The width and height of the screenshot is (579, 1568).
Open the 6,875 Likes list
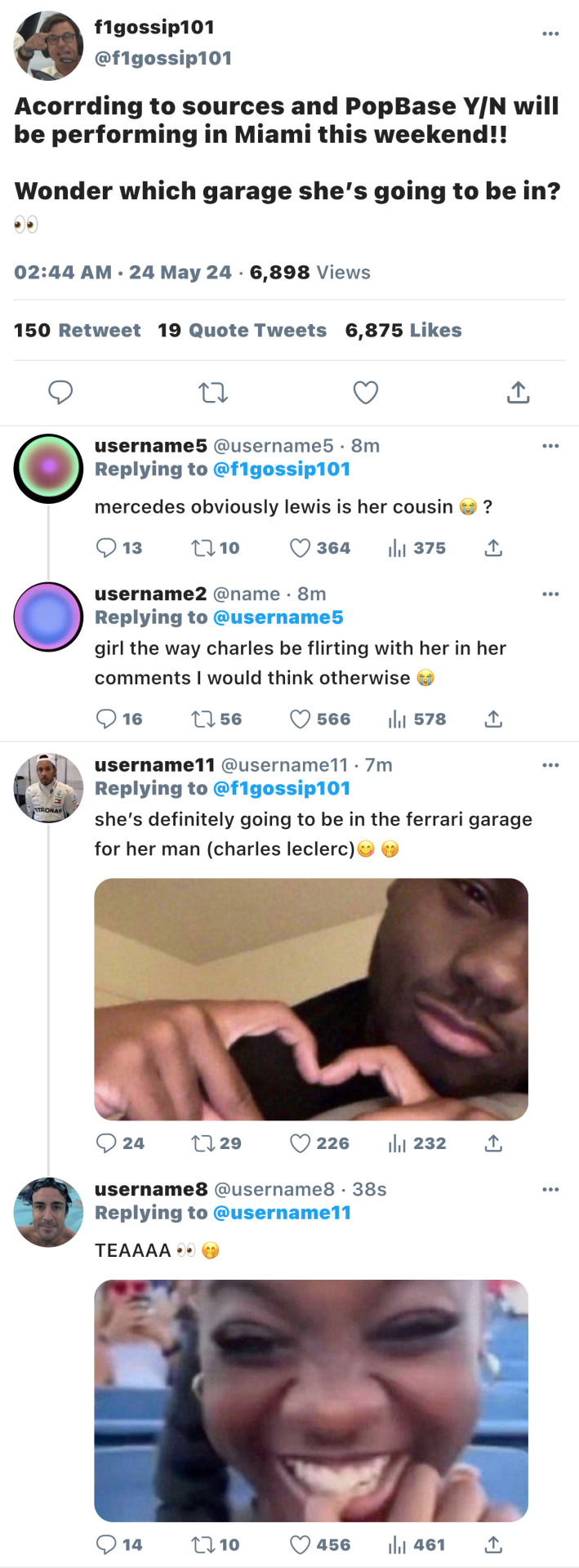pyautogui.click(x=403, y=330)
